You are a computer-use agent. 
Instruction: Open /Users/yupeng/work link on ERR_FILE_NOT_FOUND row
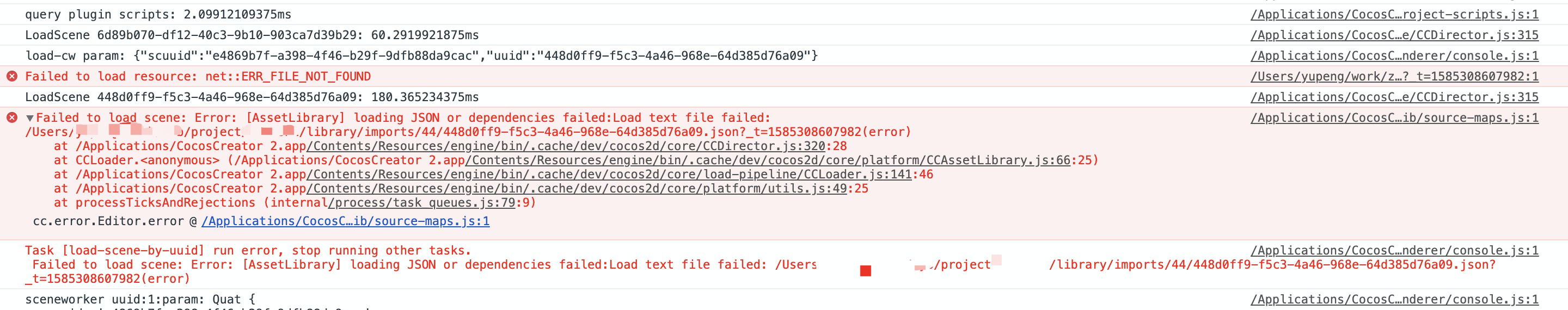[x=1394, y=76]
